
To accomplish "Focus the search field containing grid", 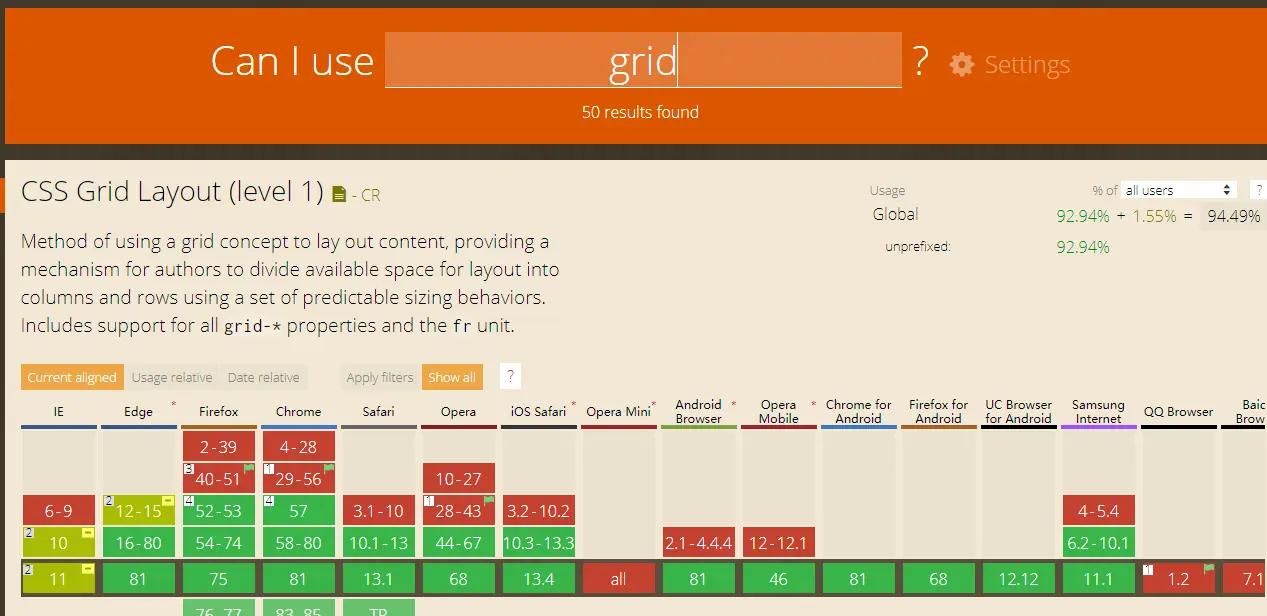I will (x=643, y=60).
